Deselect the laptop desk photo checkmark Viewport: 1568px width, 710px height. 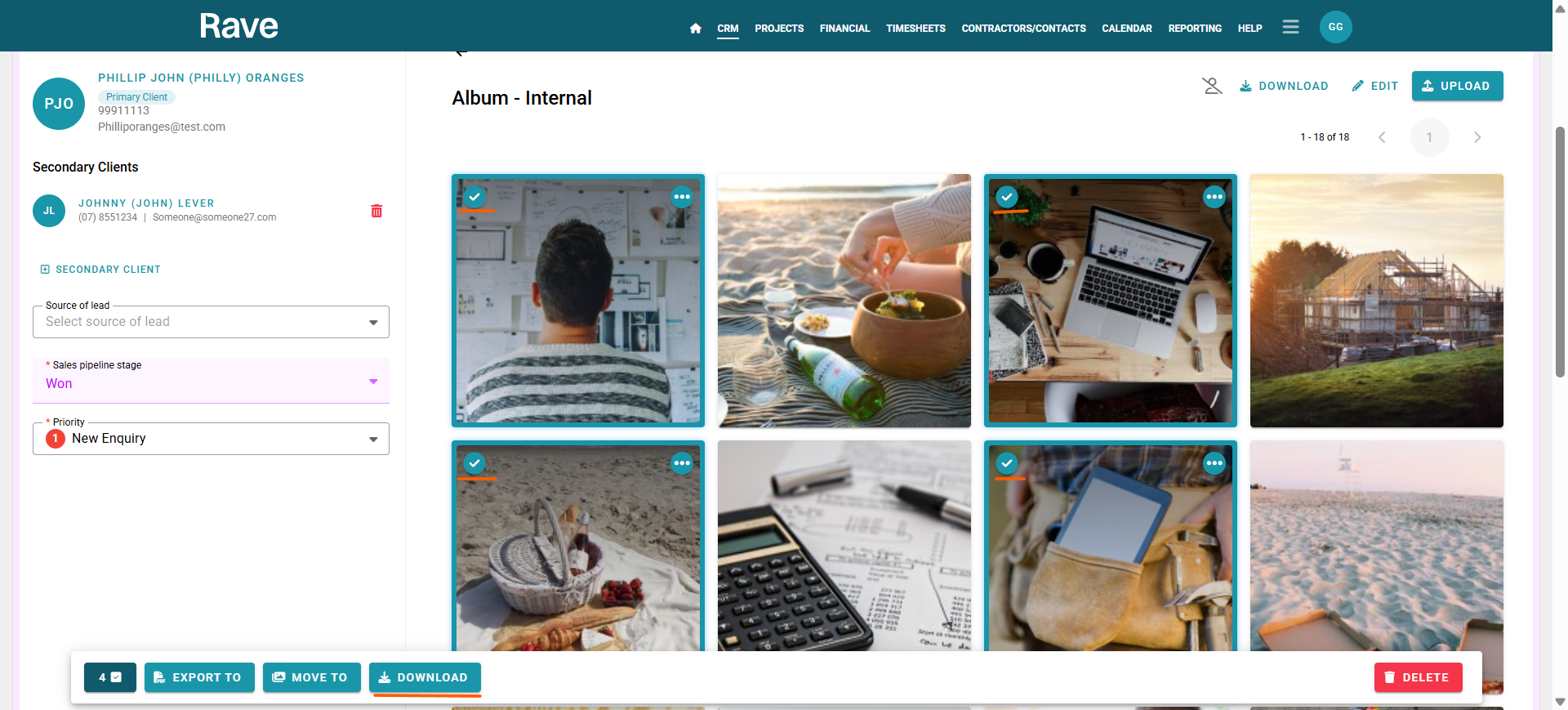pyautogui.click(x=1007, y=197)
